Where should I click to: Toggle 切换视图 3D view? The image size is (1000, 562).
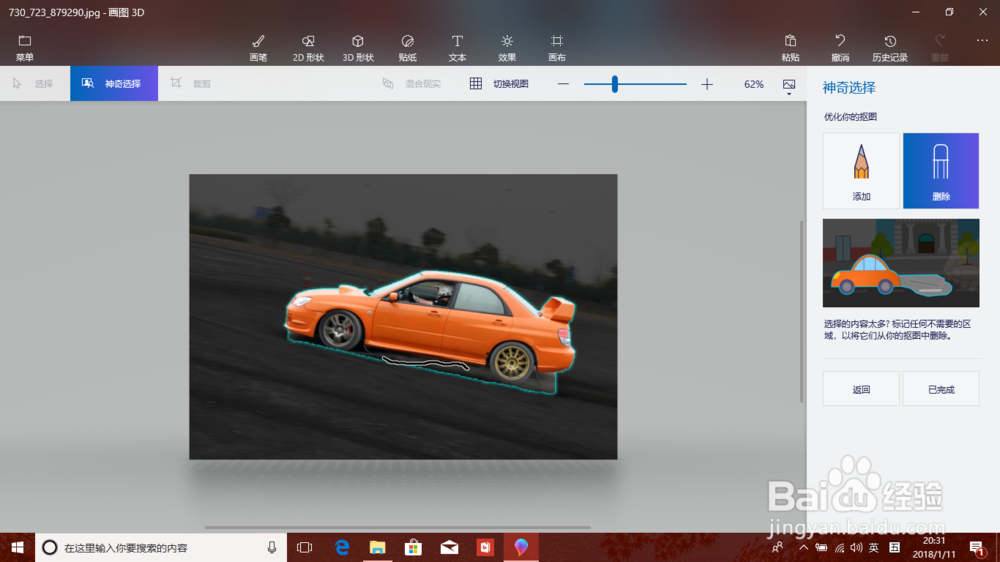tap(499, 84)
